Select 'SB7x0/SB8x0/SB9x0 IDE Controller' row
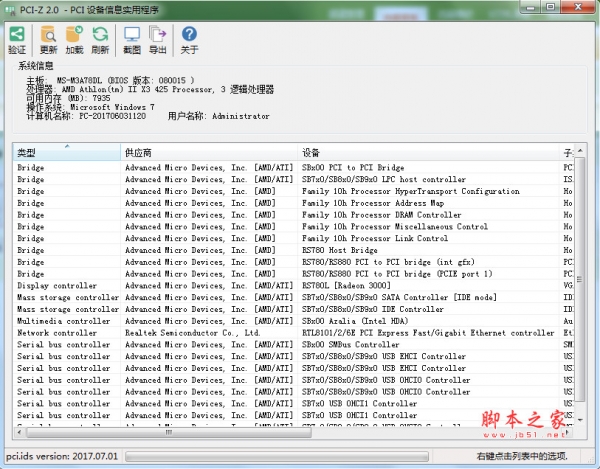This screenshot has width=600, height=469. click(294, 309)
